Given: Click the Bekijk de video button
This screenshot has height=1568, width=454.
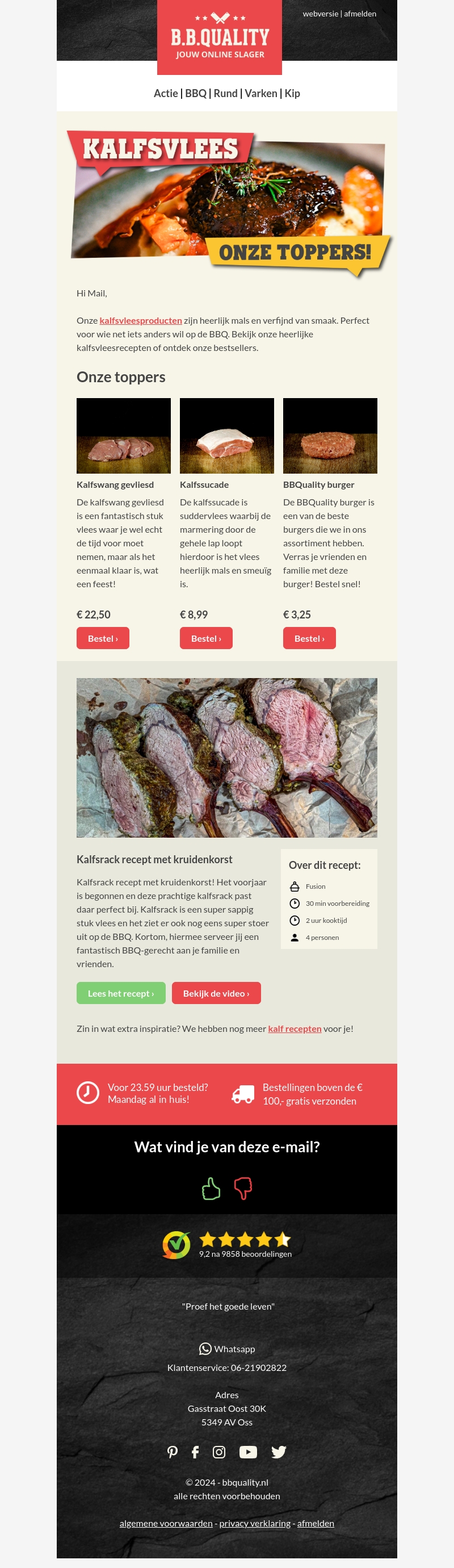Looking at the screenshot, I should point(216,993).
